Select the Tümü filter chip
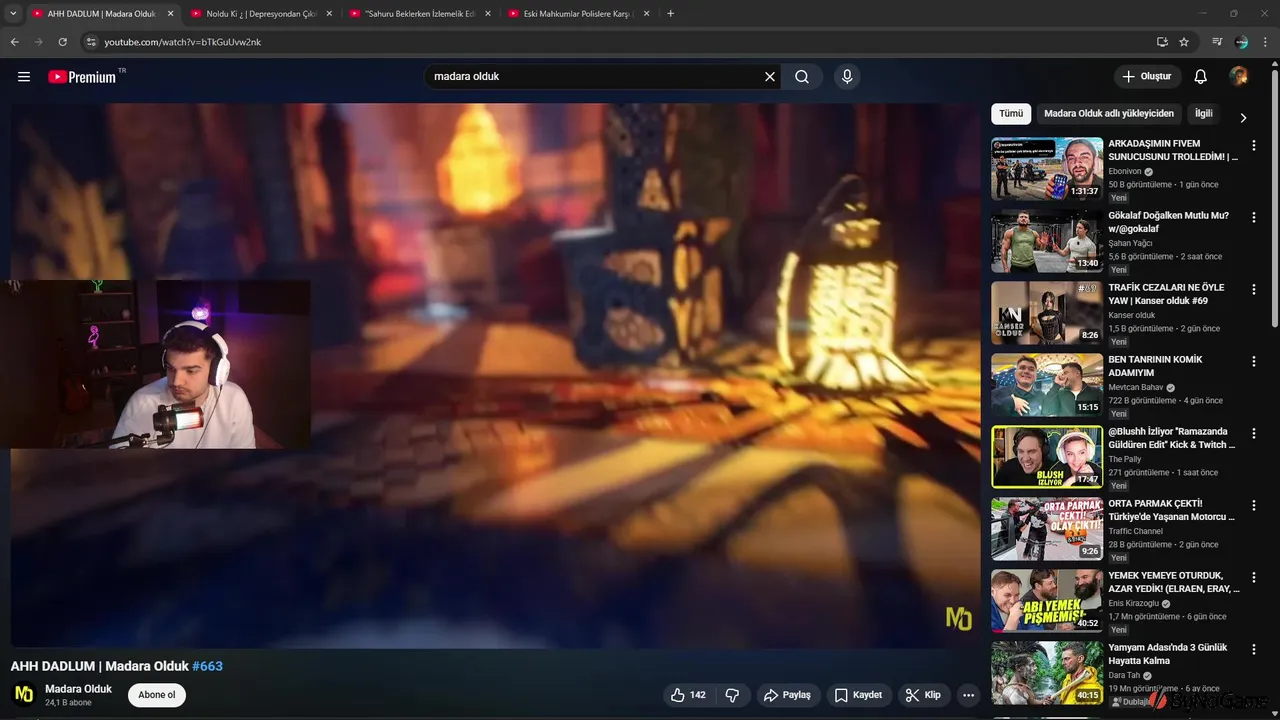1280x720 pixels. coord(1011,114)
